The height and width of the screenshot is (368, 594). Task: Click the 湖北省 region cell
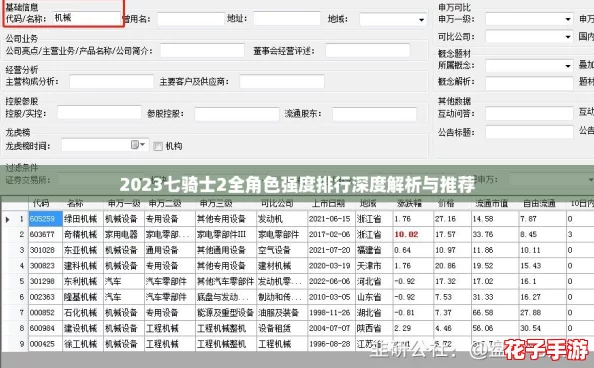[369, 313]
